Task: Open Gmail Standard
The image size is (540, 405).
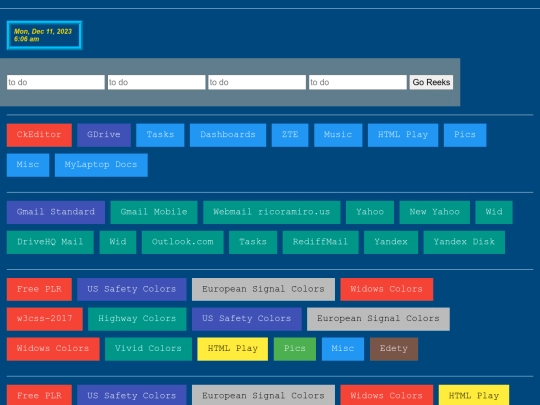Action: (56, 212)
